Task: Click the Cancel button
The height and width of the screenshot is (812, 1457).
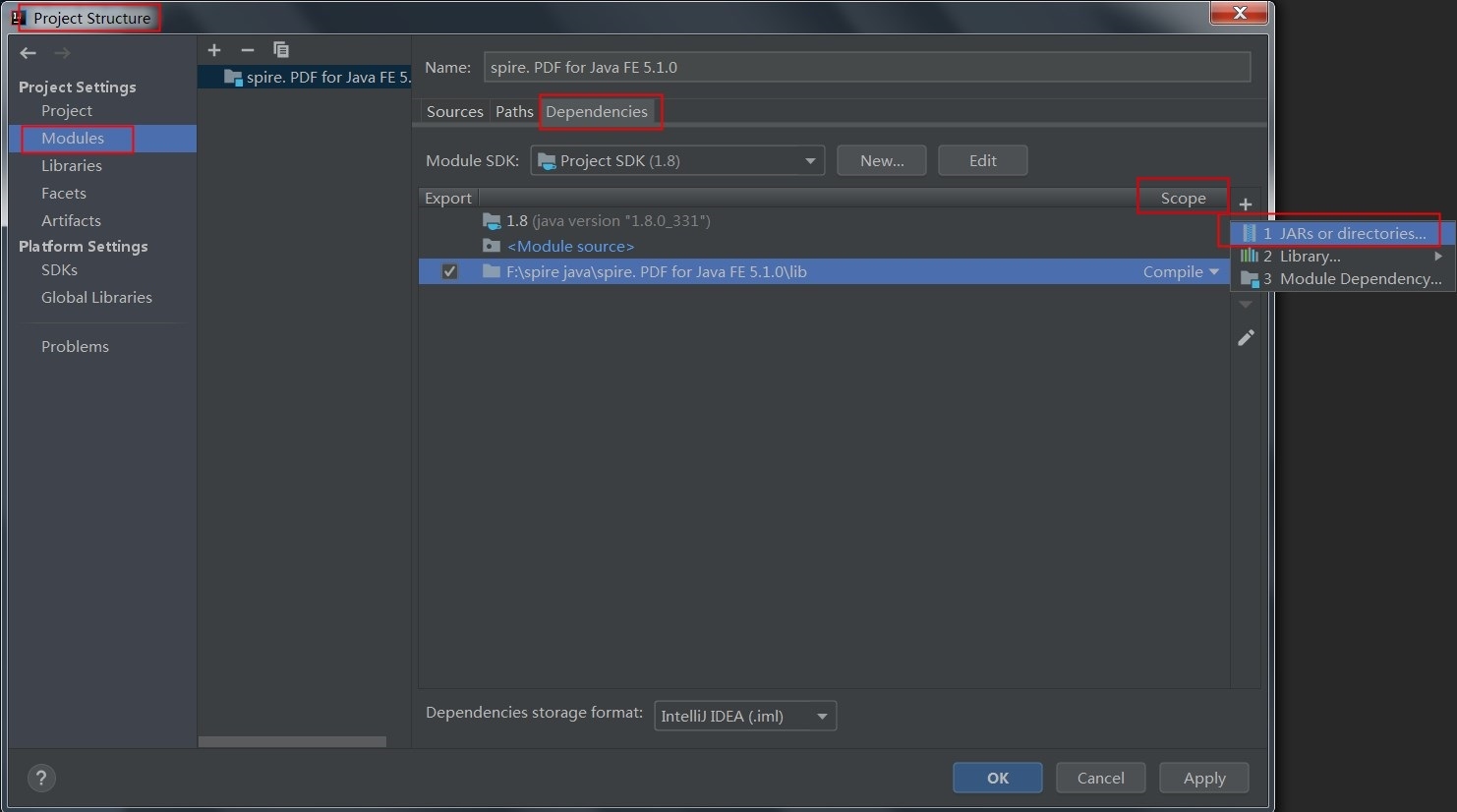Action: [1101, 778]
